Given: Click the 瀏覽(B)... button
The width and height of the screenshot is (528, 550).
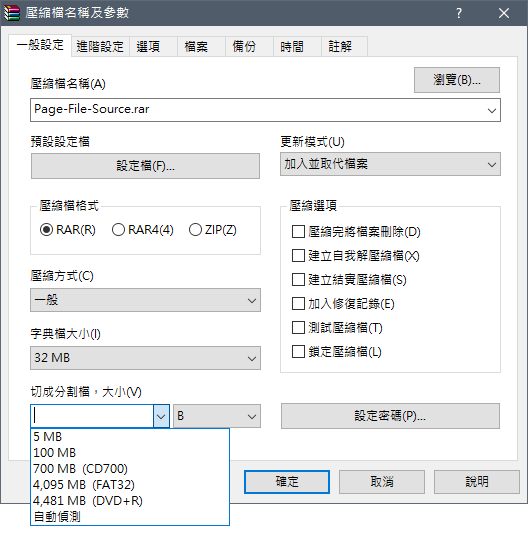Looking at the screenshot, I should (457, 80).
